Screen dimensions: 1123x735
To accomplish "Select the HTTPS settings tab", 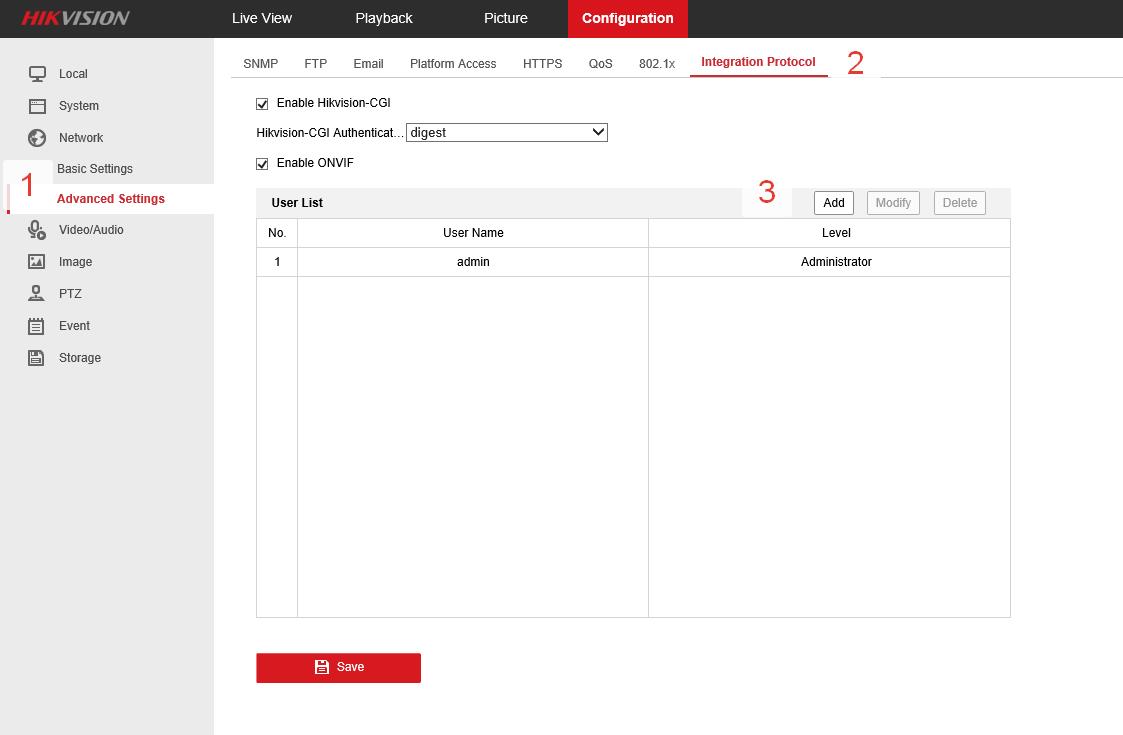I will (x=542, y=63).
